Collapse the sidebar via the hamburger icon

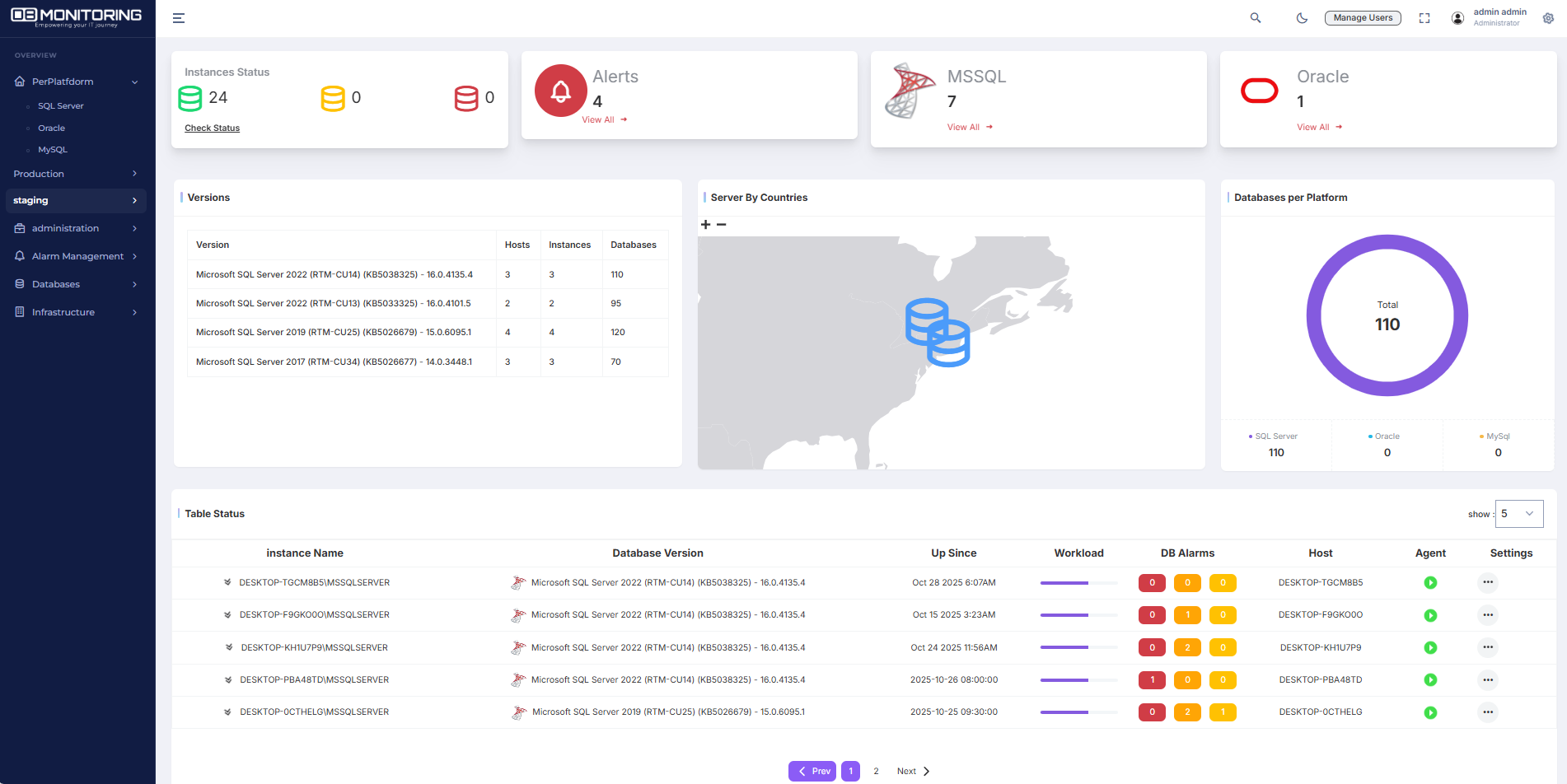point(178,18)
